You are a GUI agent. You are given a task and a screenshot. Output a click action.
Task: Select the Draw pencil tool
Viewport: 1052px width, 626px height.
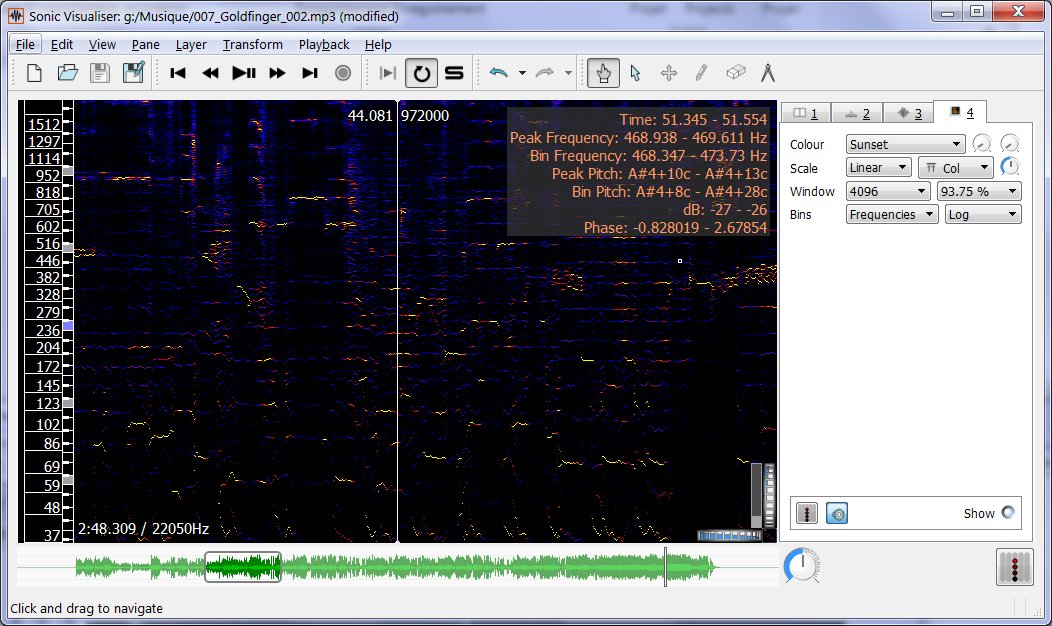pyautogui.click(x=702, y=72)
